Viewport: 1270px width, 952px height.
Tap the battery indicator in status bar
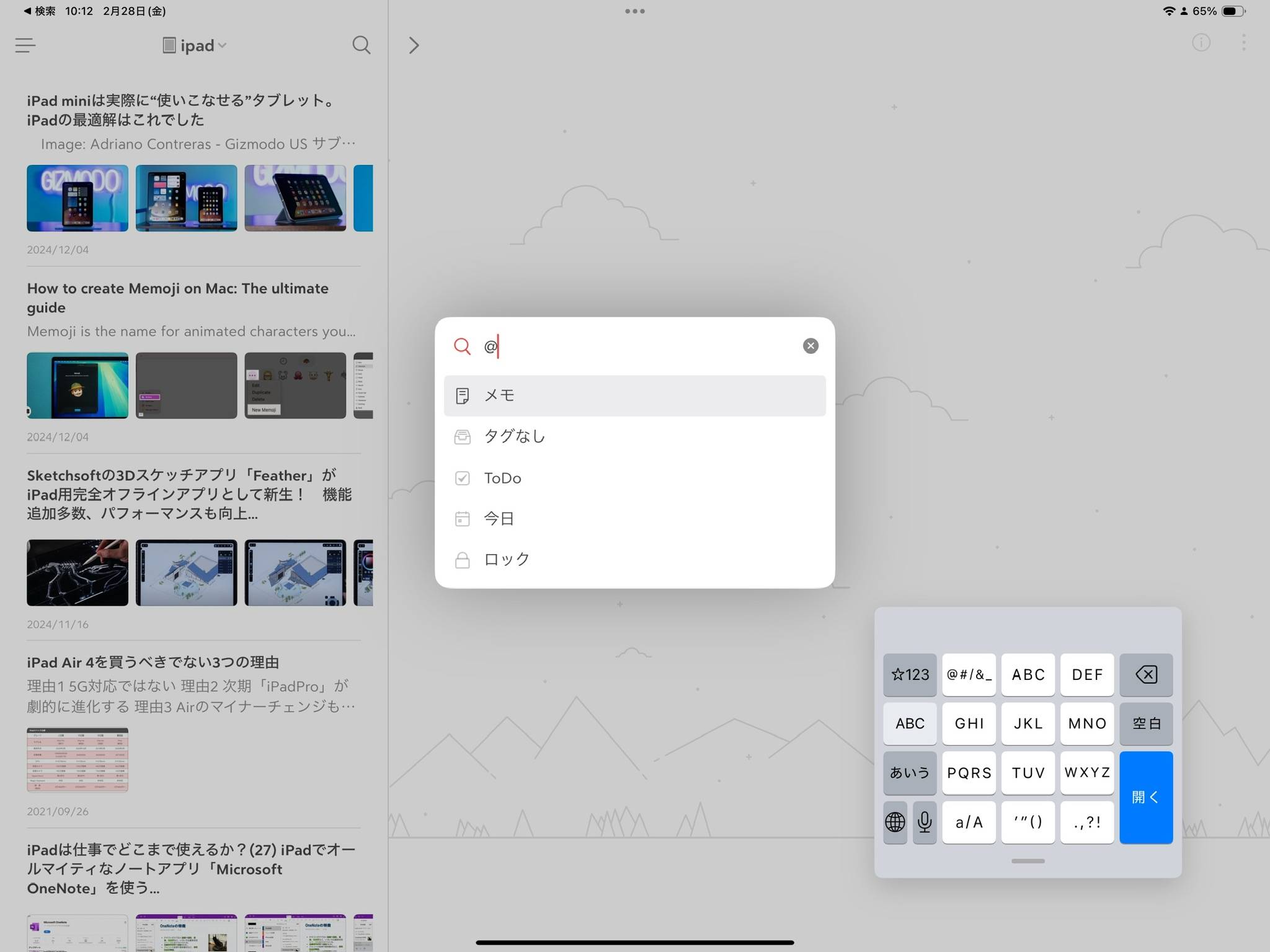[x=1233, y=11]
